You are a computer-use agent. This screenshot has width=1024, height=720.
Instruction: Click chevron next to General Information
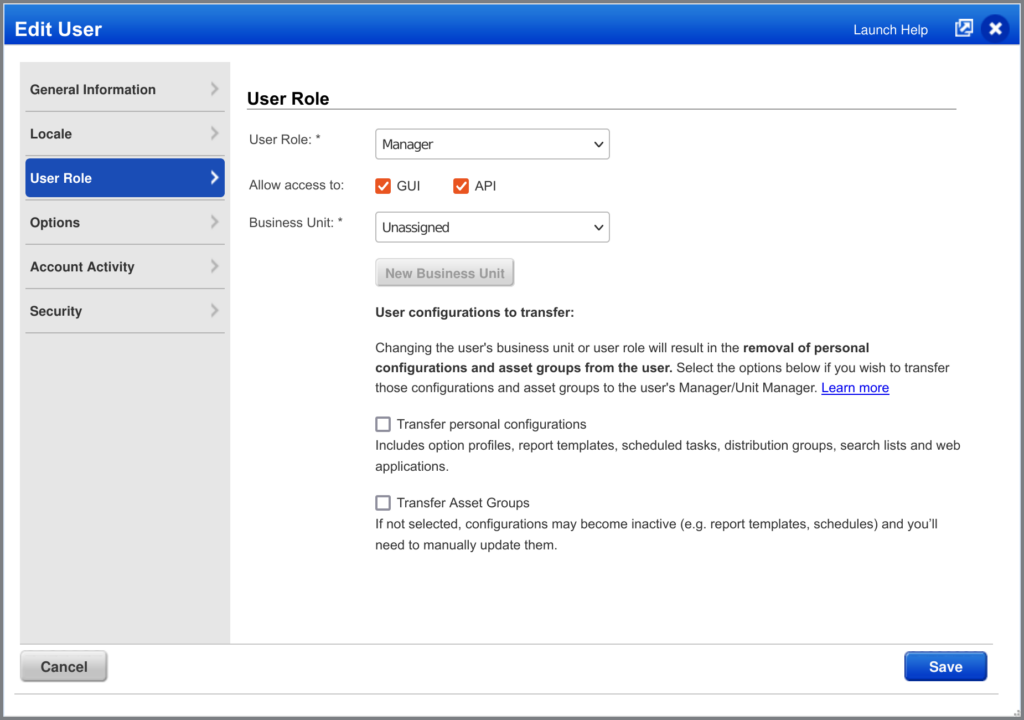[214, 89]
